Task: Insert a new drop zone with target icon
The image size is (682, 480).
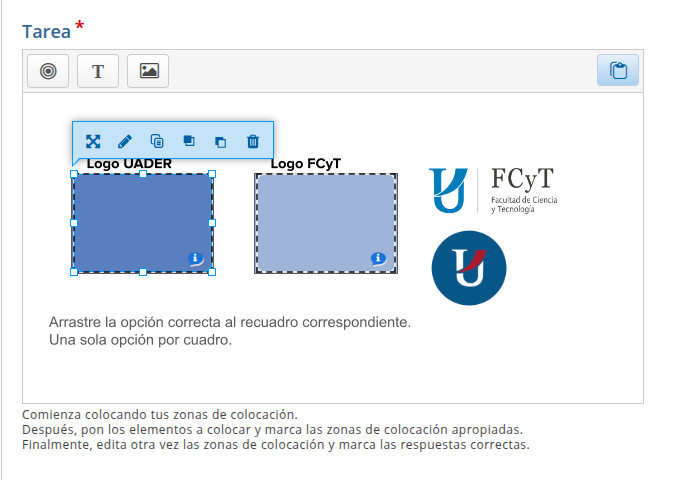Action: coord(48,71)
